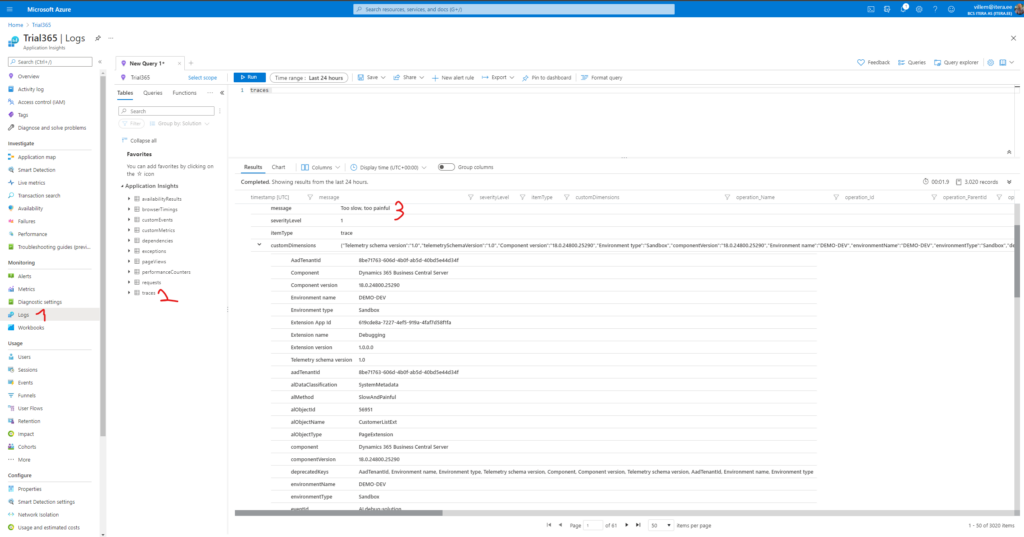Screen dimensions: 1024x537
Task: Filter the timestamp column
Action: (310, 197)
